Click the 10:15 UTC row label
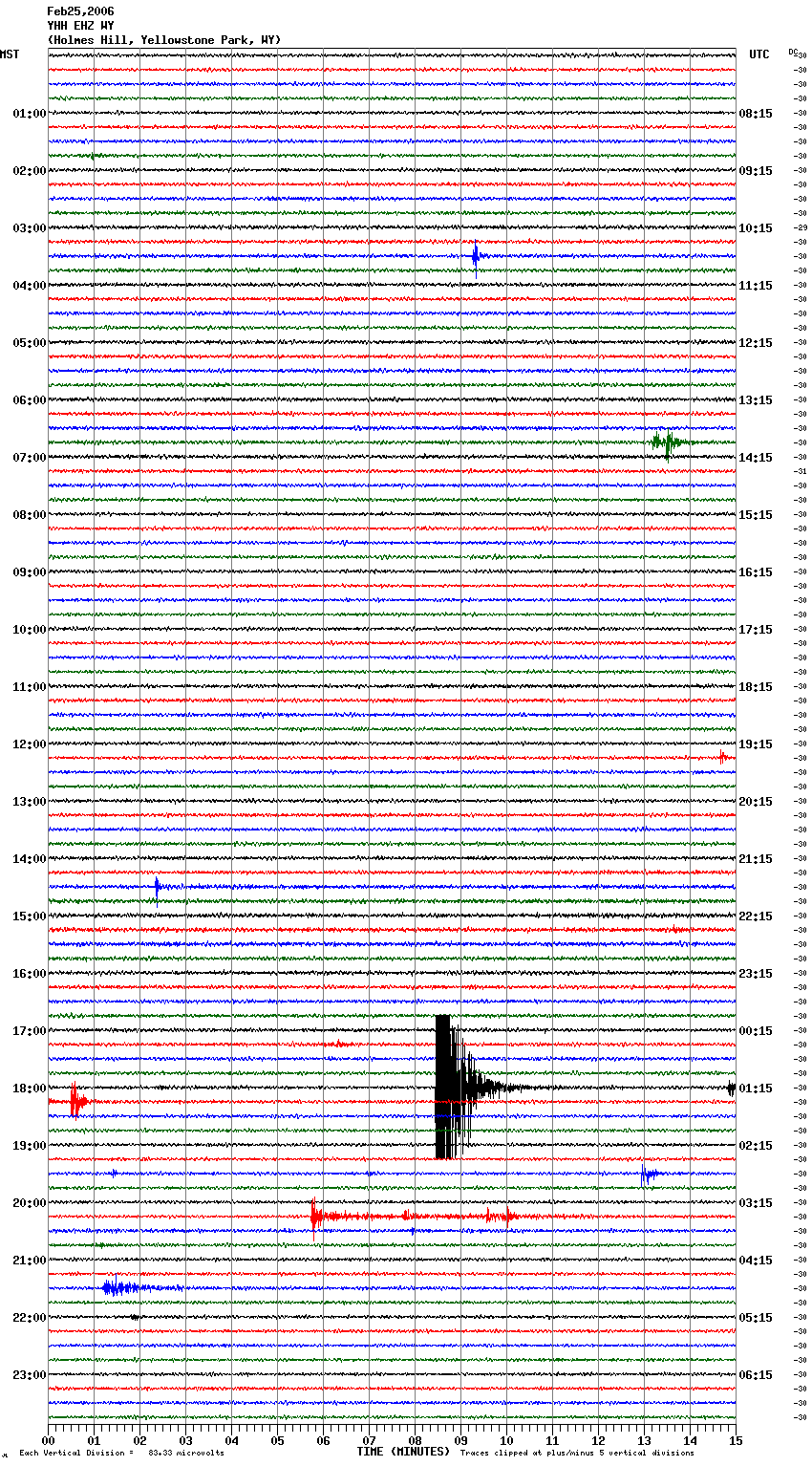The width and height of the screenshot is (812, 1466). click(x=756, y=228)
